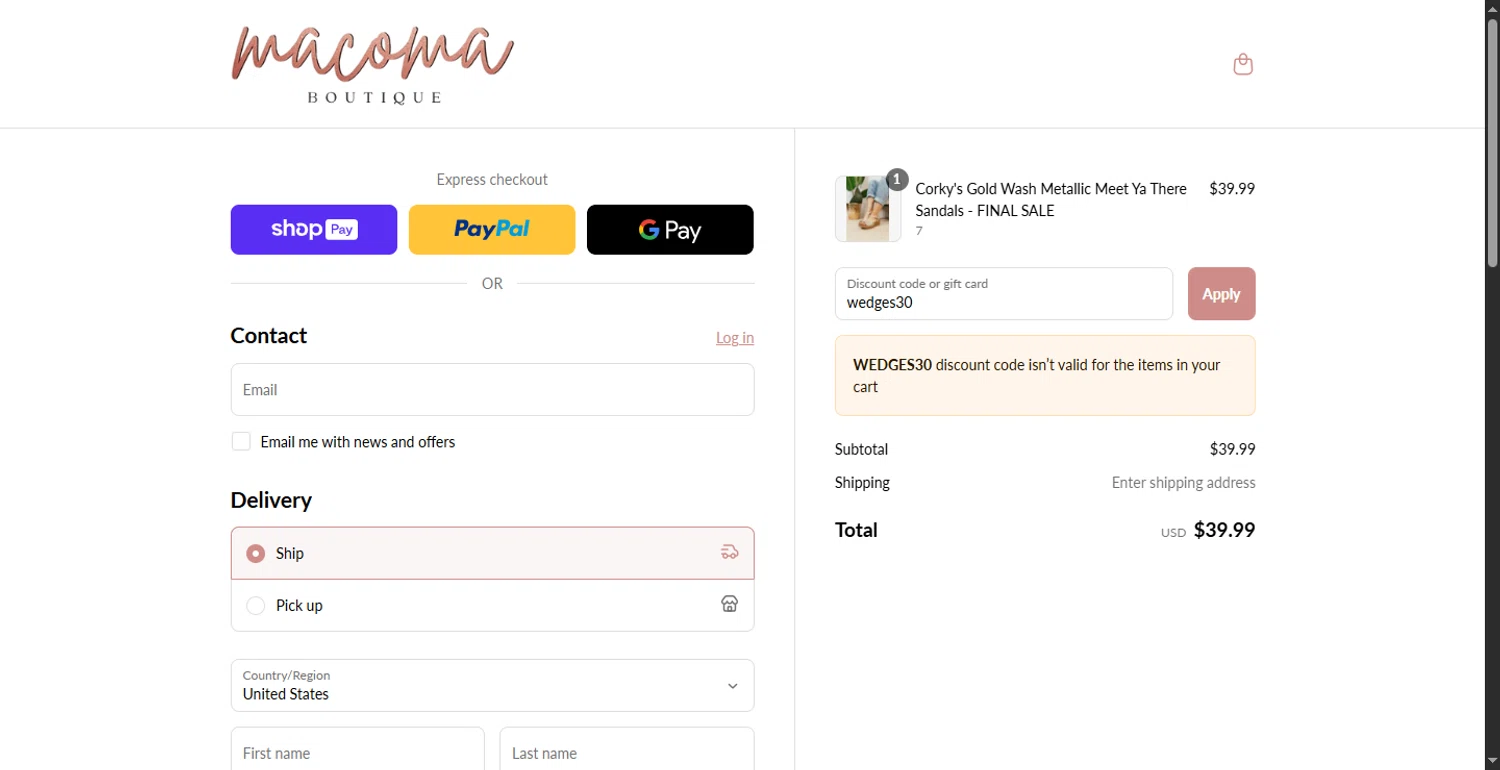Image resolution: width=1500 pixels, height=770 pixels.
Task: Open the shopping bag cart icon
Action: 1243,64
